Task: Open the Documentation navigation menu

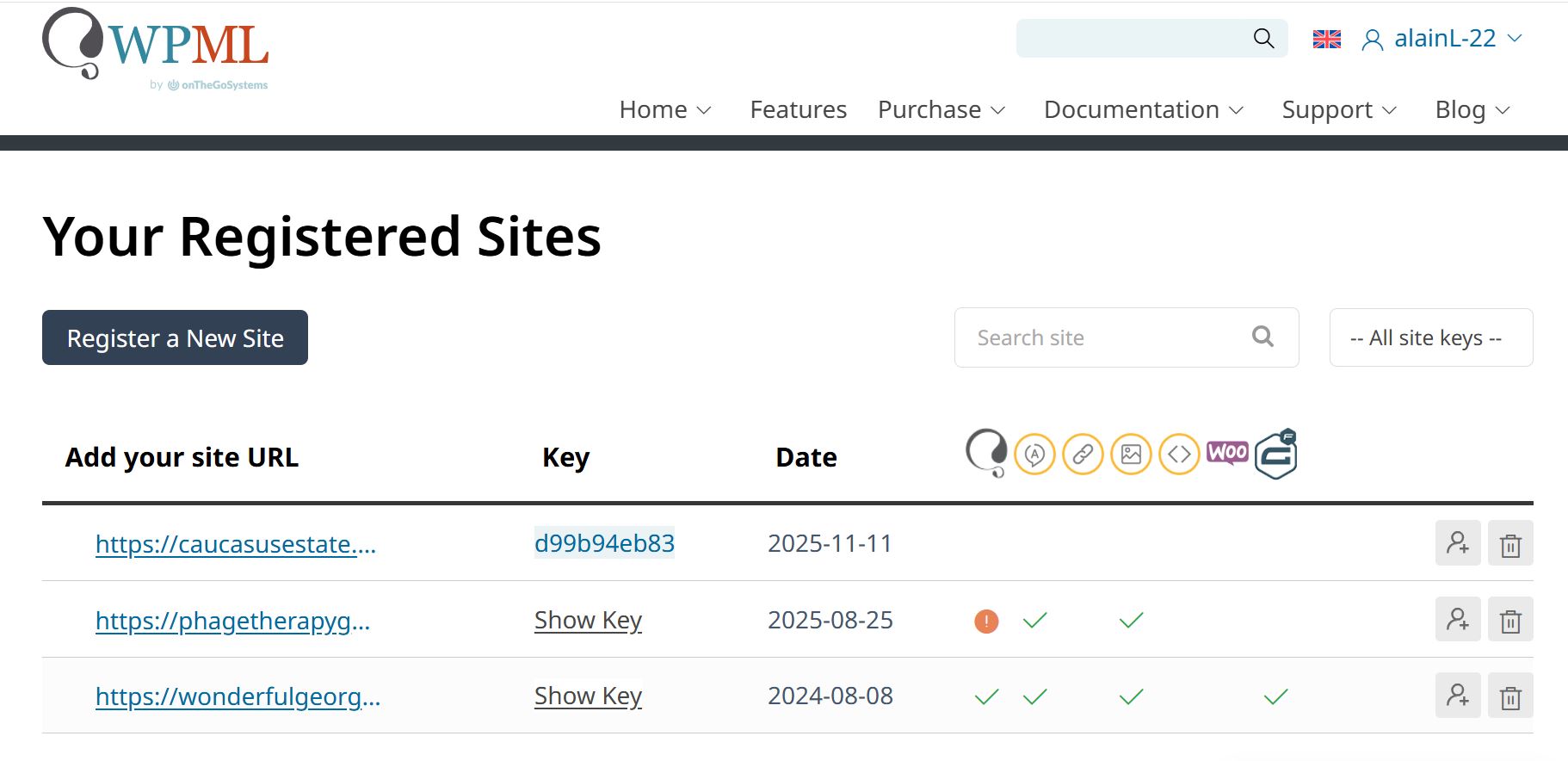Action: [x=1144, y=110]
